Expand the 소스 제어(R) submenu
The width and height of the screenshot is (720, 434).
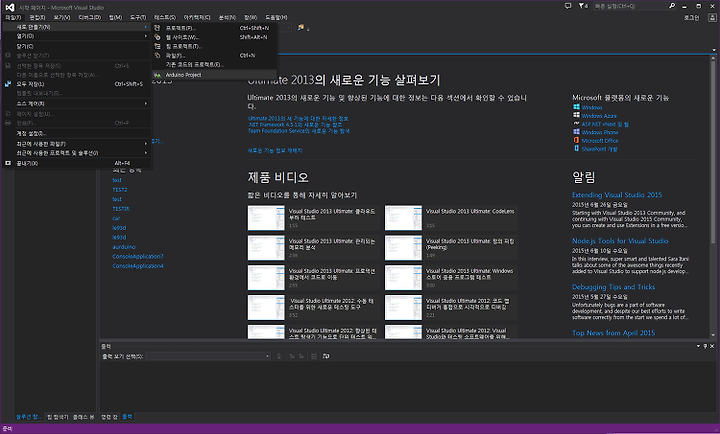click(76, 104)
